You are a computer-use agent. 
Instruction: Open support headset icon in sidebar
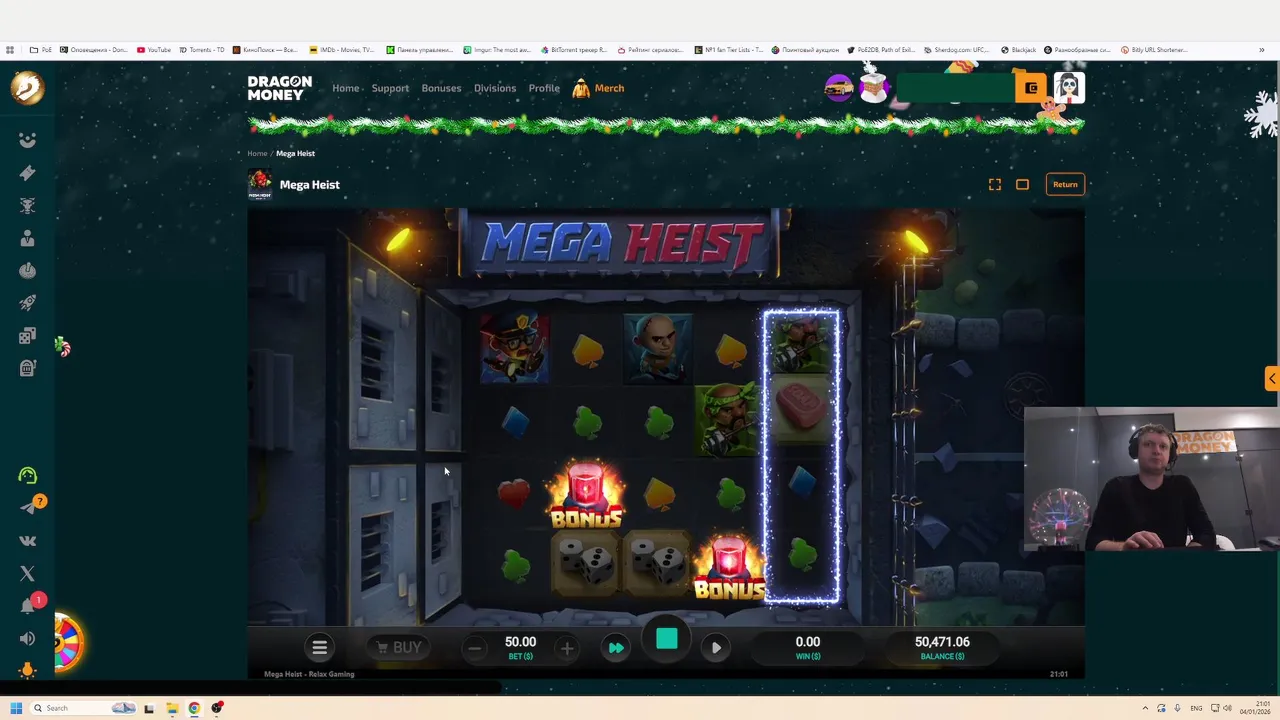point(27,476)
